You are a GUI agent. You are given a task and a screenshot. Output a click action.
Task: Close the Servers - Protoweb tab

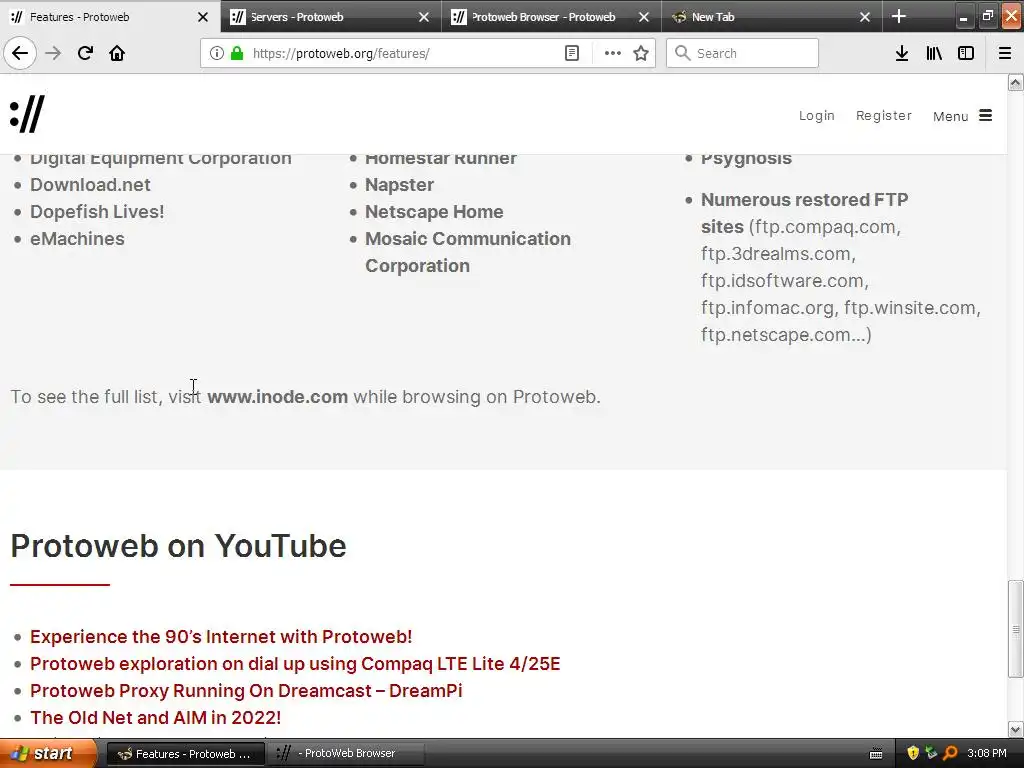(424, 17)
